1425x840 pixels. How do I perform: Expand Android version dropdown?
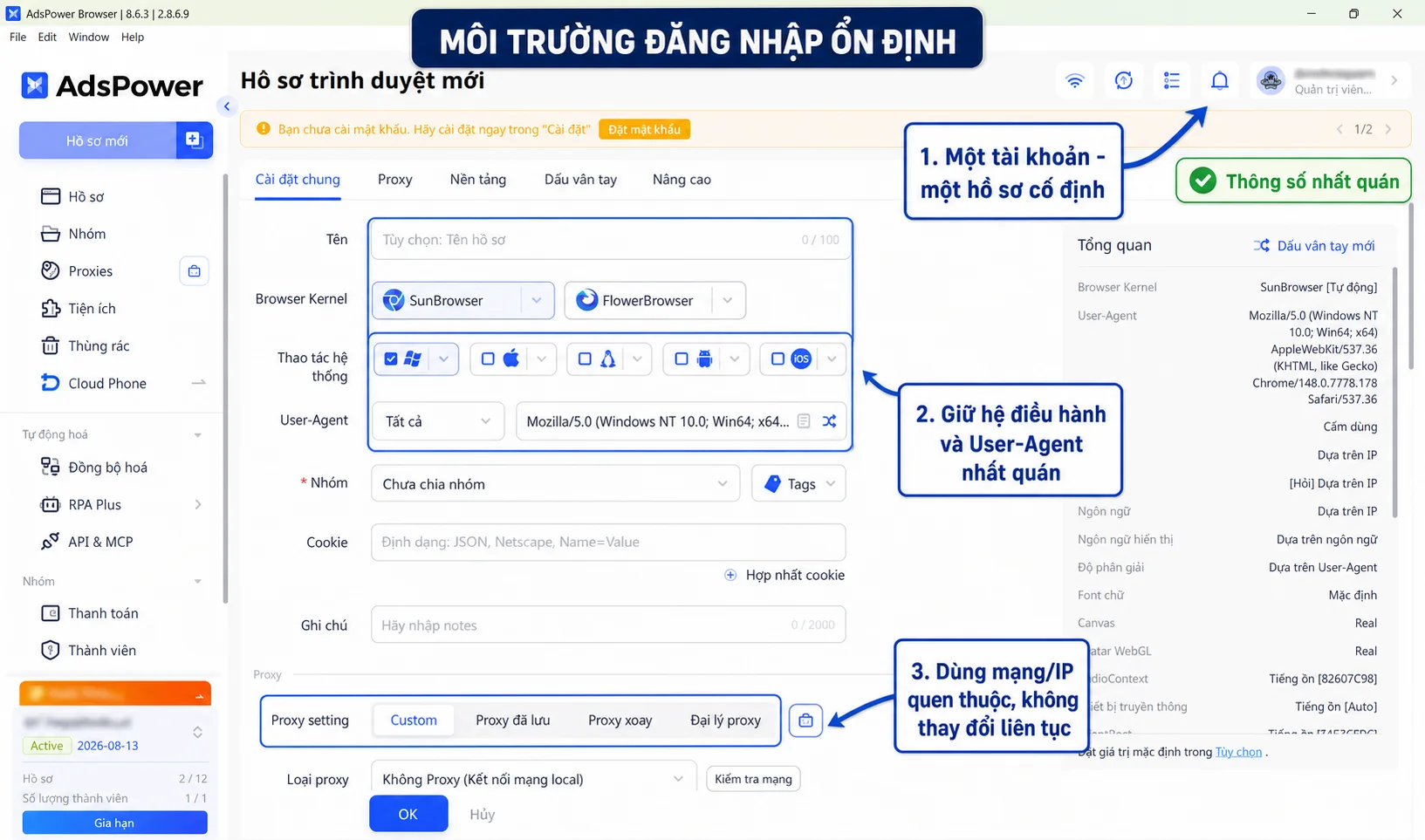pos(735,359)
